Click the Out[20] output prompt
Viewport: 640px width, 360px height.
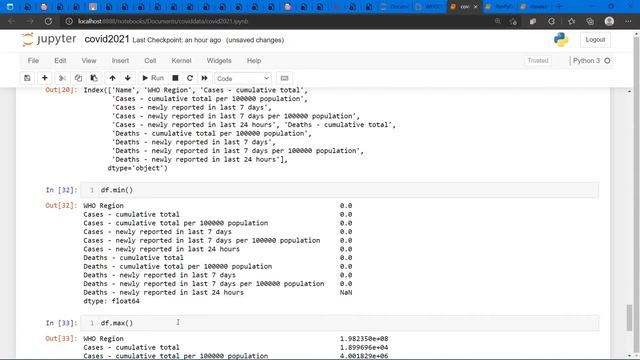click(61, 90)
